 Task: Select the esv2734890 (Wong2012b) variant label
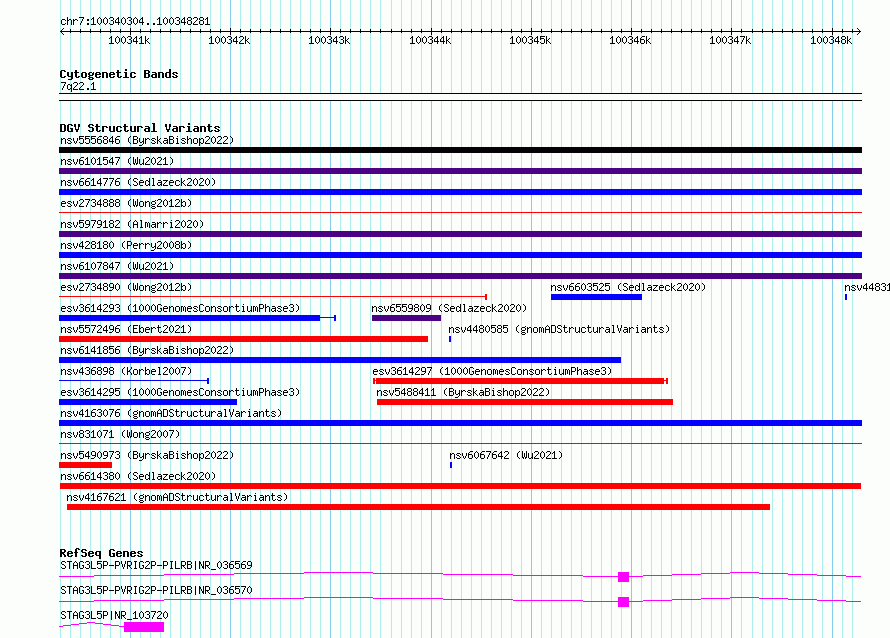click(x=126, y=287)
